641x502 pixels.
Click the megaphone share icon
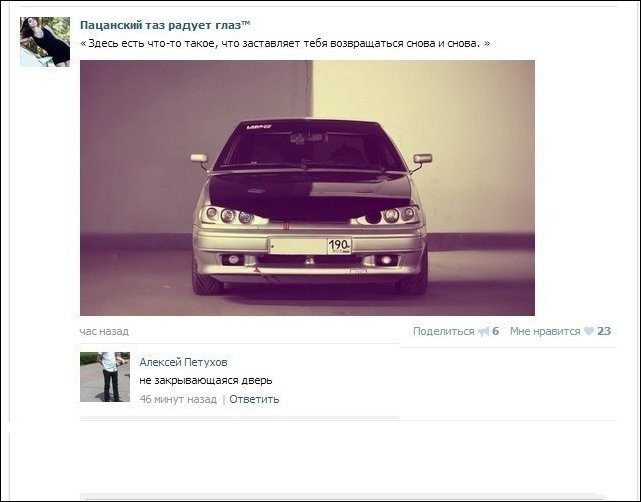click(x=484, y=331)
